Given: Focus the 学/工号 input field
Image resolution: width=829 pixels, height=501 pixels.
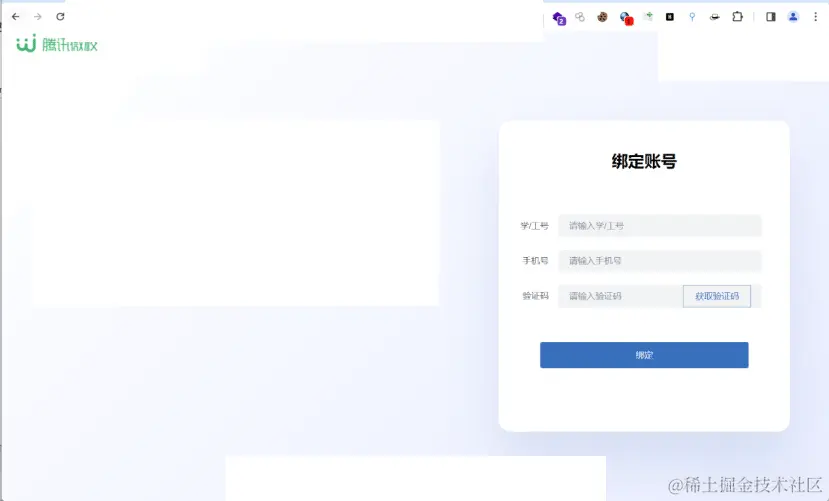Looking at the screenshot, I should (x=660, y=226).
